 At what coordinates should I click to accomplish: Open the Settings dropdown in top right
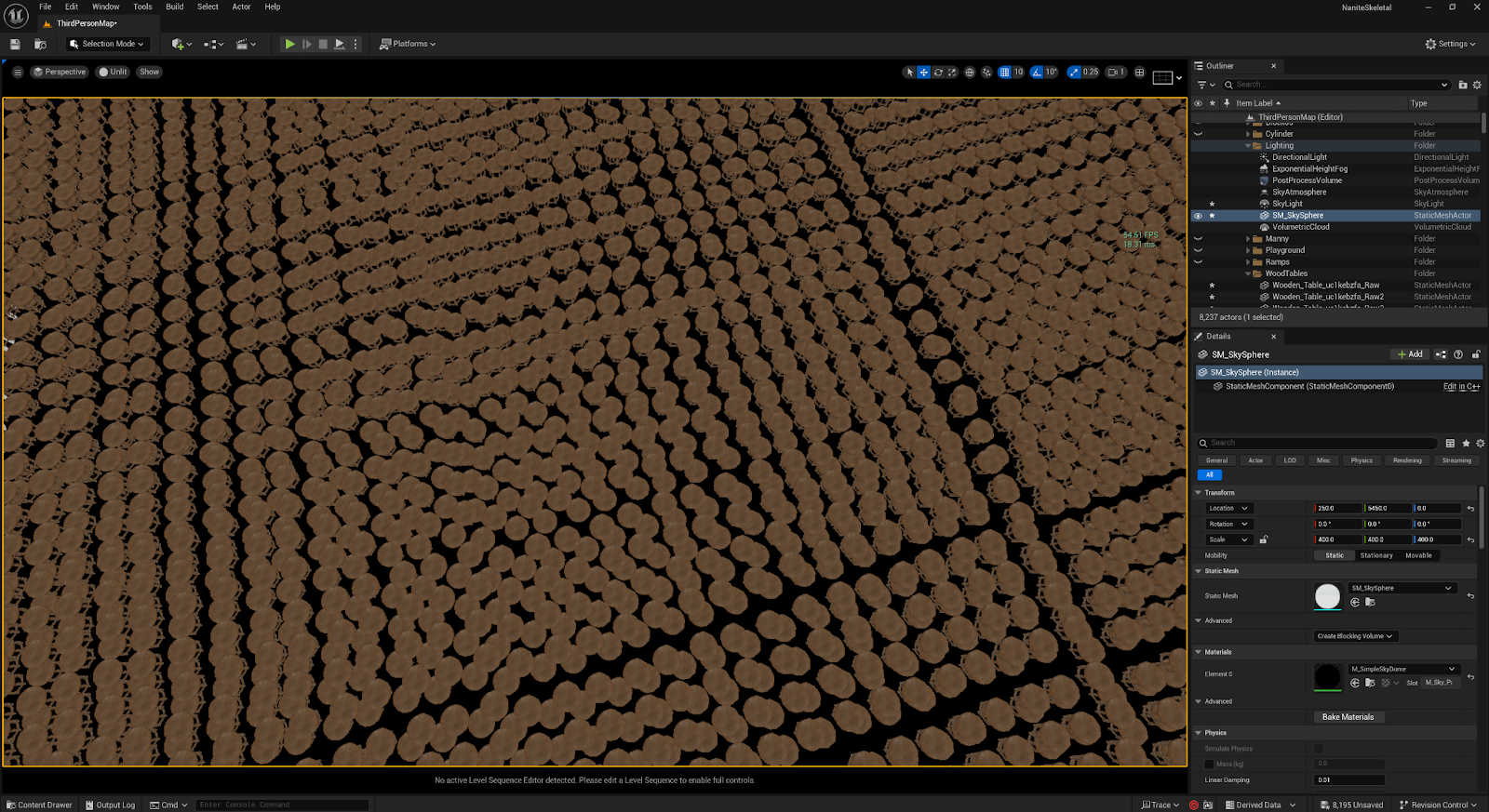point(1450,44)
